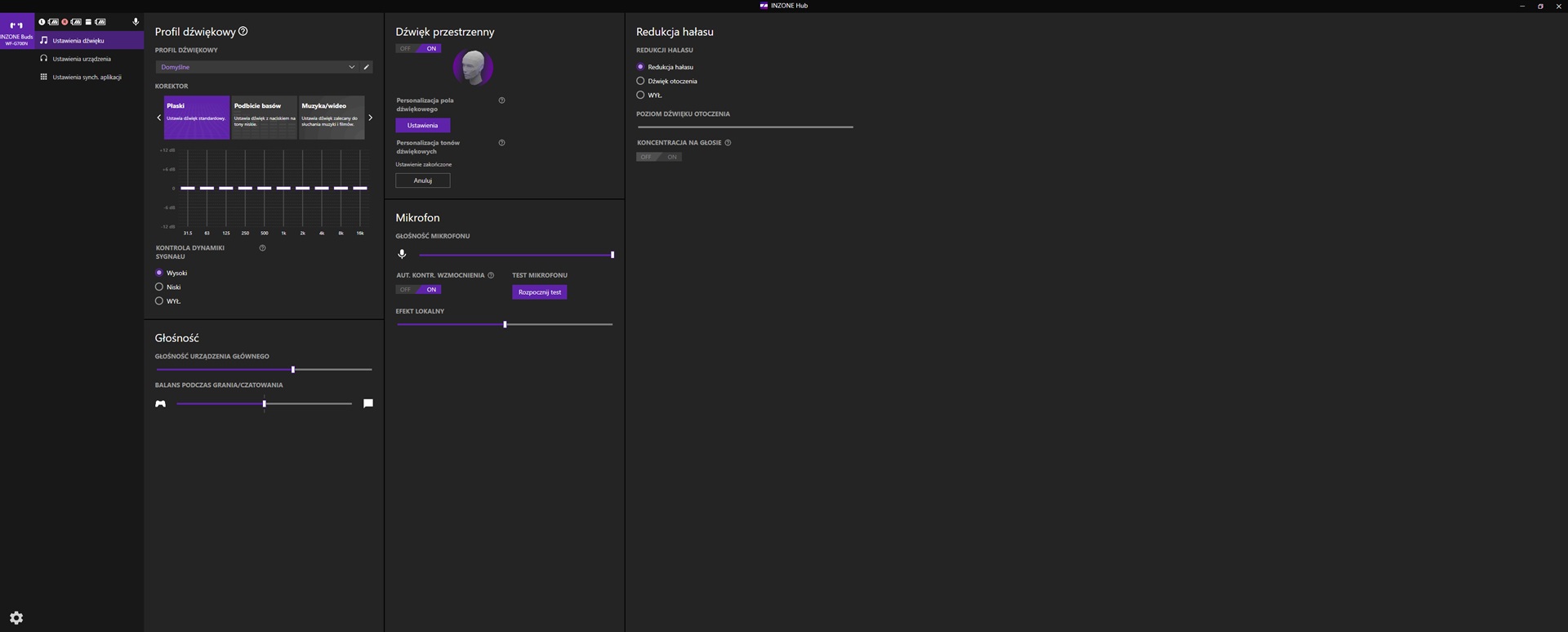Click the game controller balance icon

click(x=161, y=403)
